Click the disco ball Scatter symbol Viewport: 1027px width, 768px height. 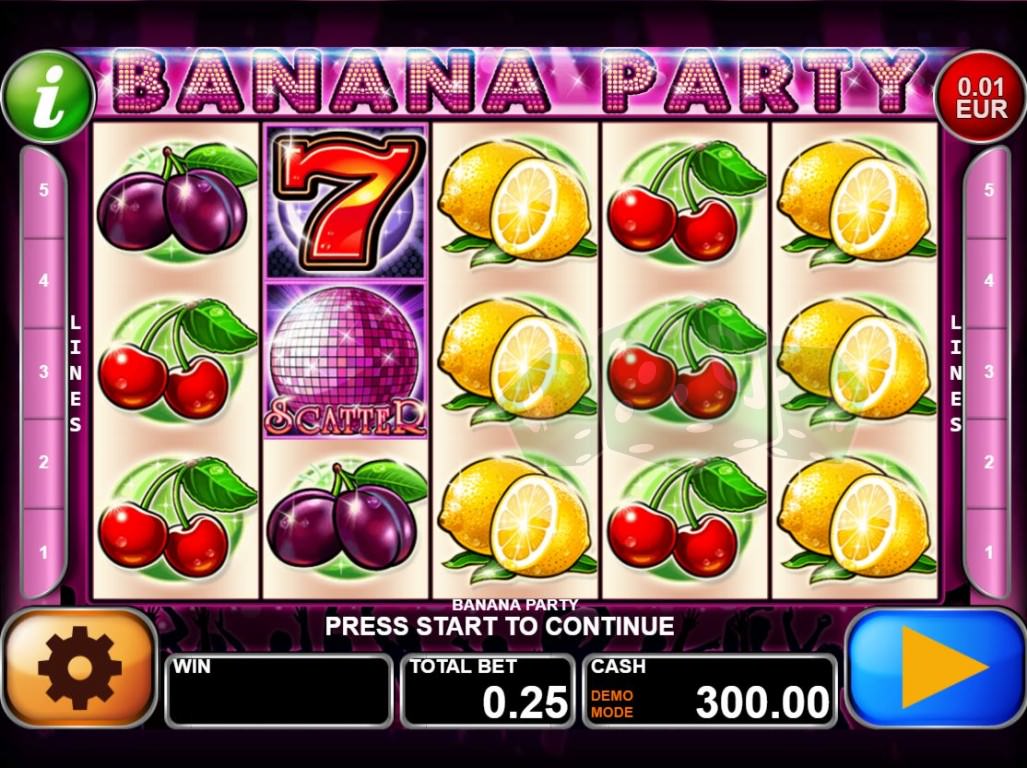345,360
